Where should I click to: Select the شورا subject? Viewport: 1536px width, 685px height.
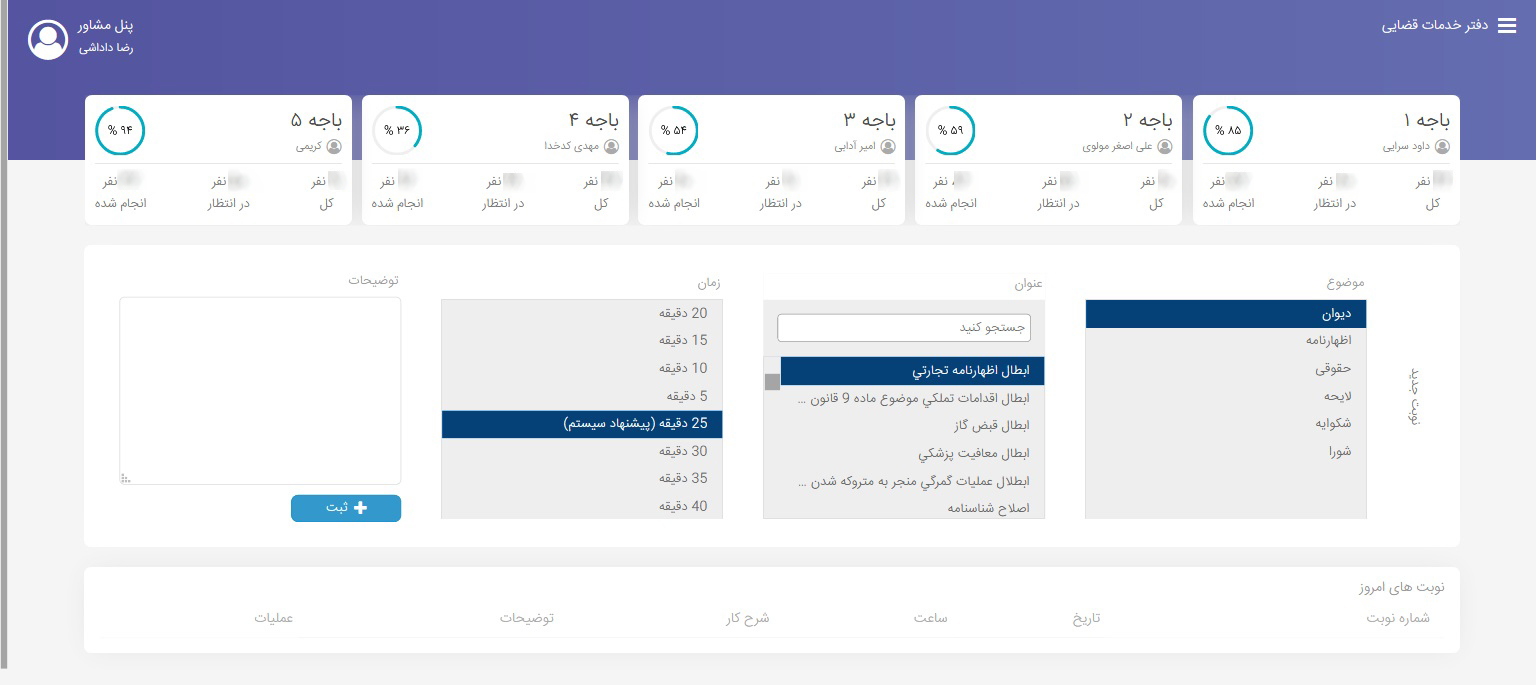point(1226,452)
